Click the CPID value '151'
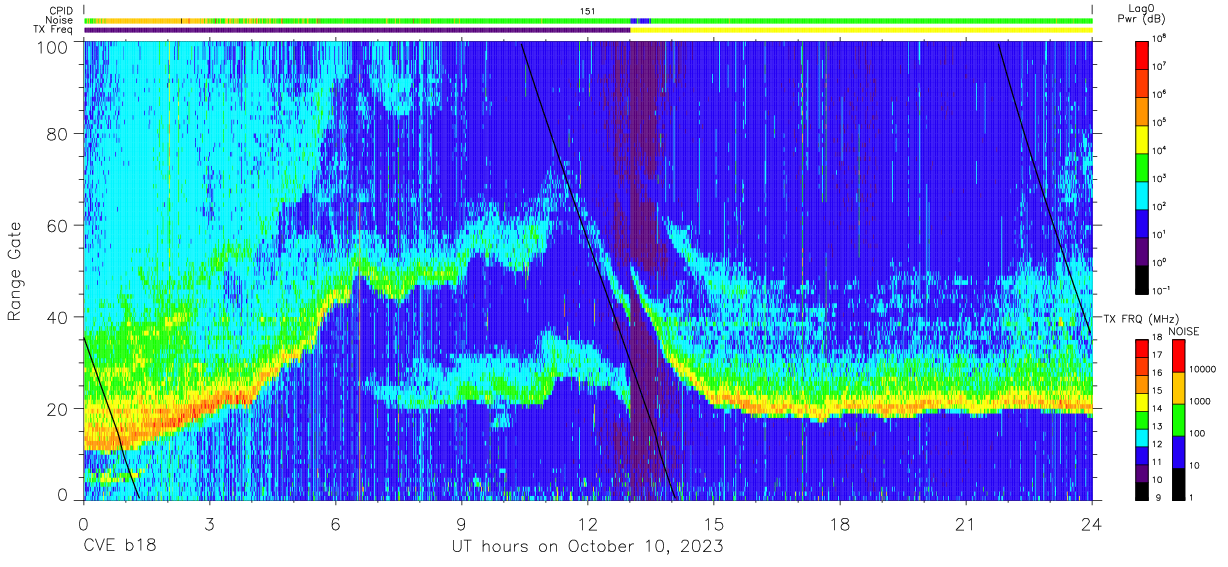The width and height of the screenshot is (1228, 567). 587,10
